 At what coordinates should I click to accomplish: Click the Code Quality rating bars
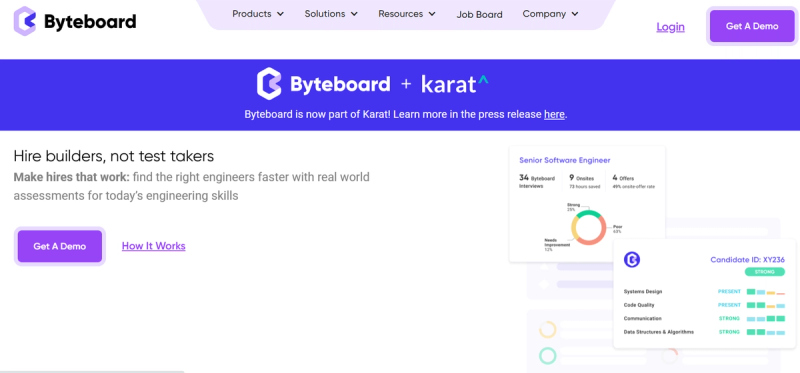pyautogui.click(x=766, y=306)
